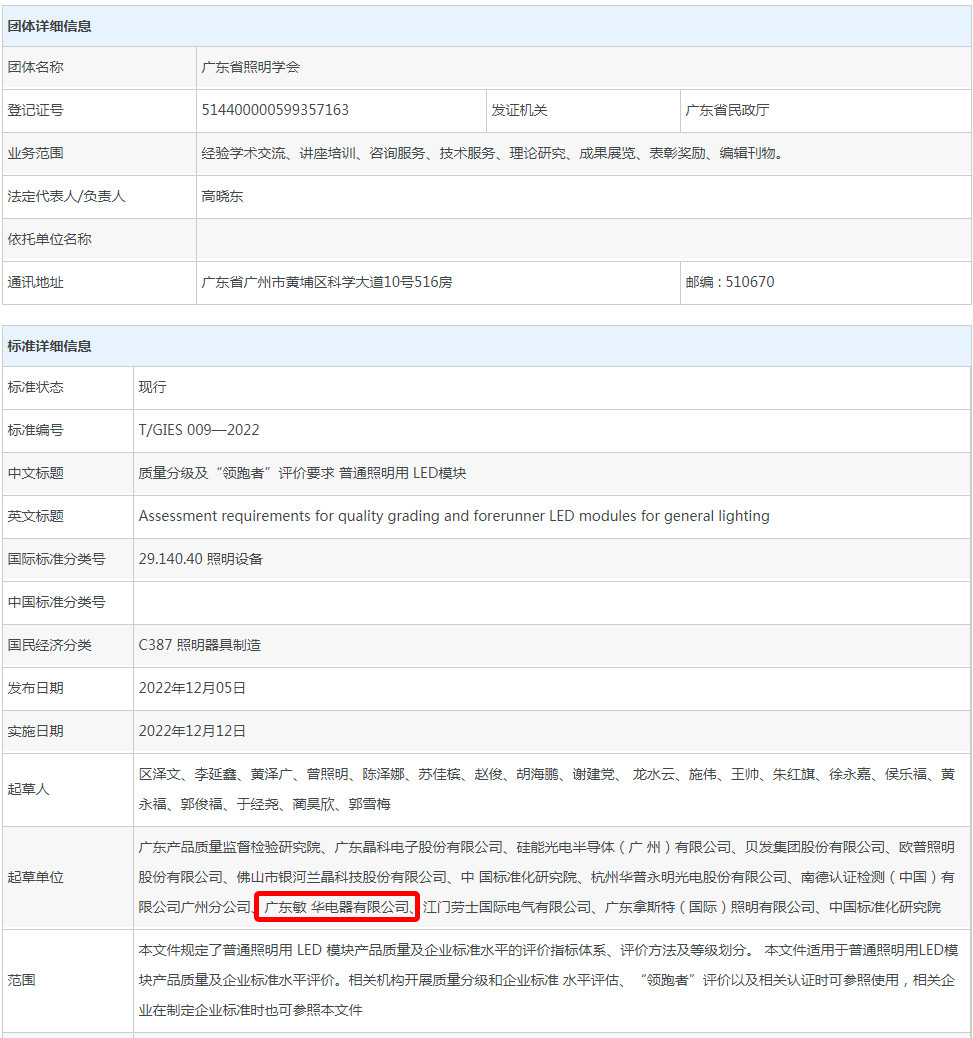Click the 团体详细信息 section header
This screenshot has width=973, height=1038.
point(50,26)
